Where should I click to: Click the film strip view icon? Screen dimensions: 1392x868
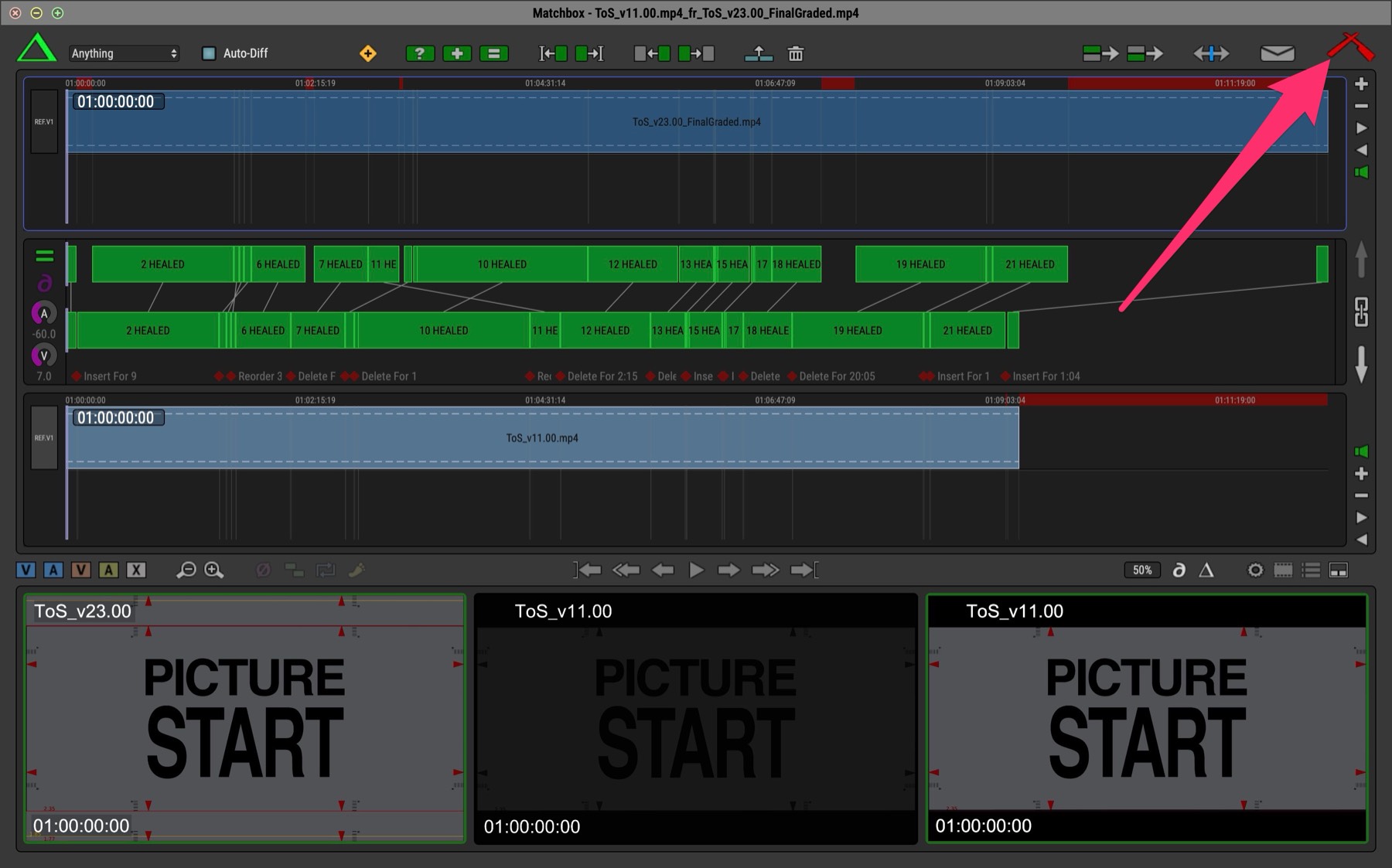[x=1284, y=570]
